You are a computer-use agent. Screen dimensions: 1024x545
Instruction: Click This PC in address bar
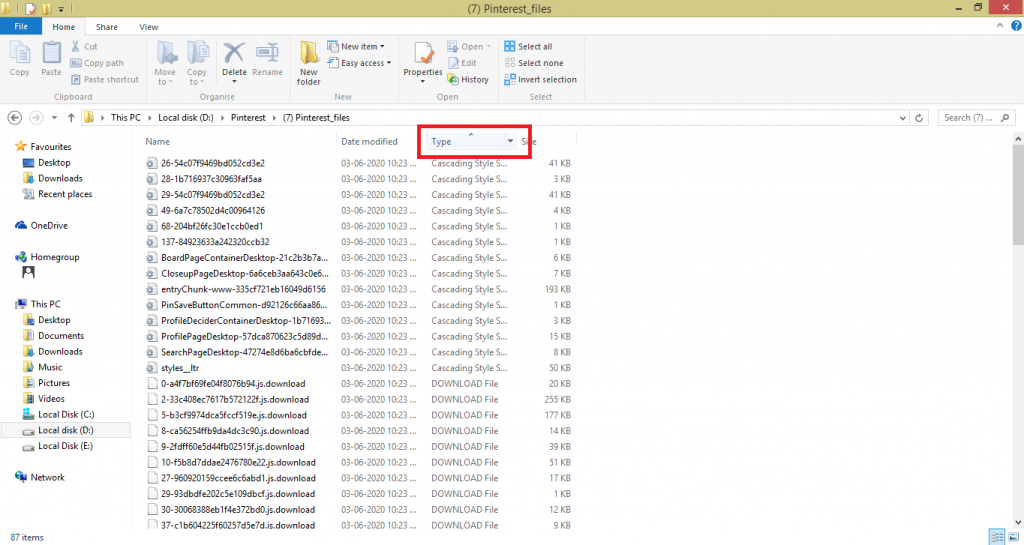pos(125,118)
